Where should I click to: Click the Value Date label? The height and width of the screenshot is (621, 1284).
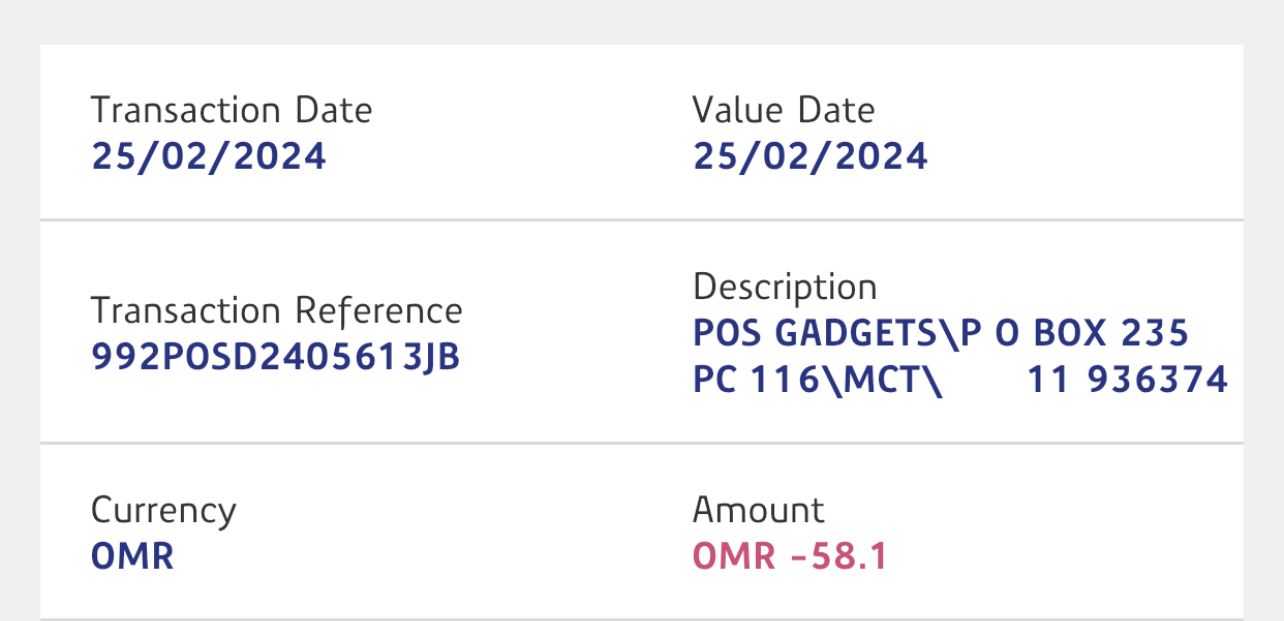tap(783, 110)
